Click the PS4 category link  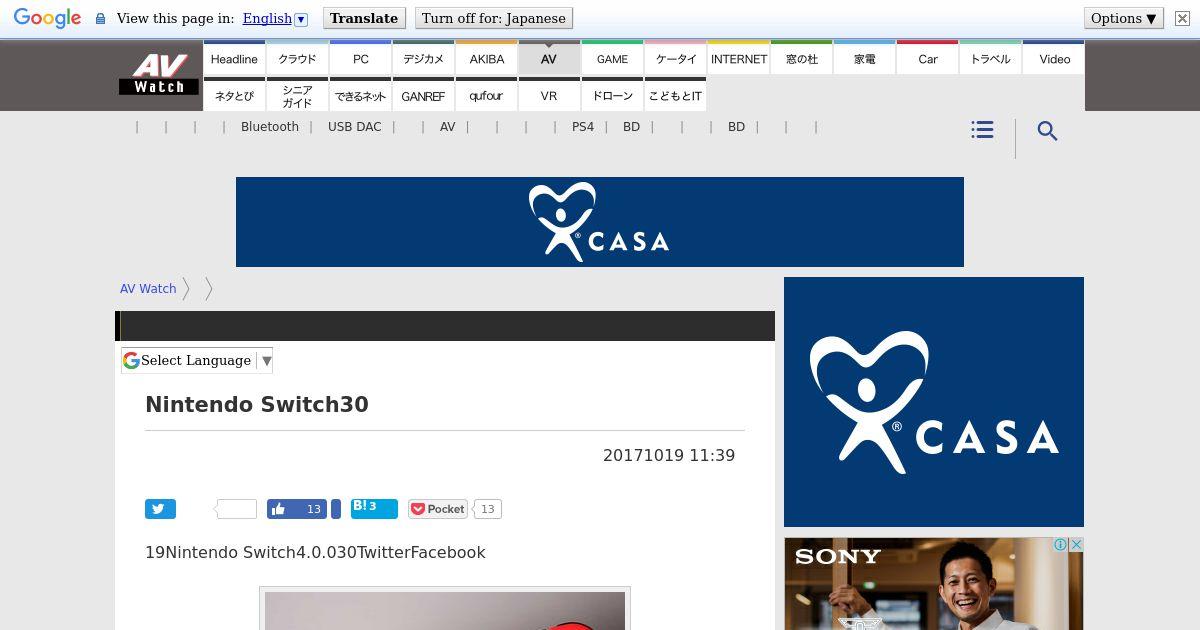[583, 127]
